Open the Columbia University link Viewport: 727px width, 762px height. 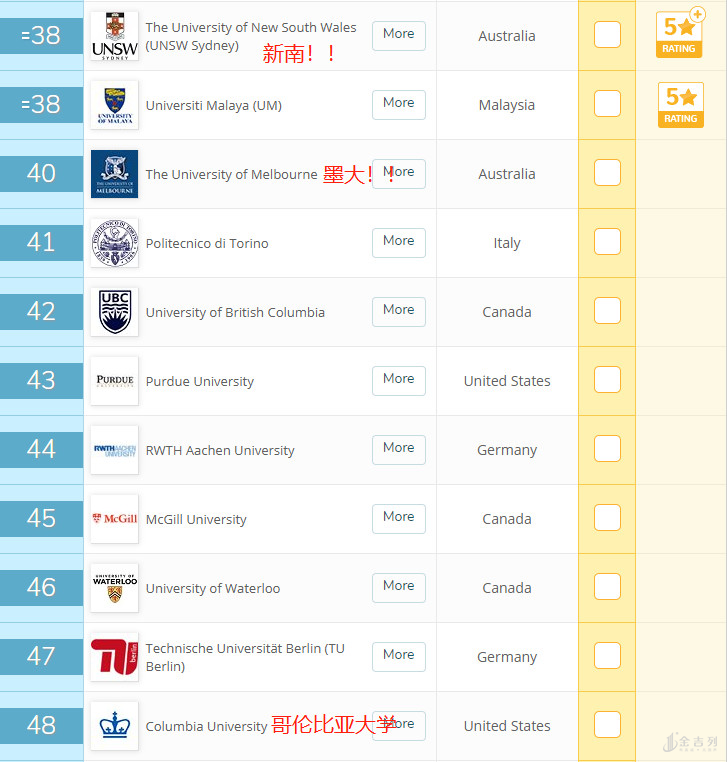click(x=207, y=727)
